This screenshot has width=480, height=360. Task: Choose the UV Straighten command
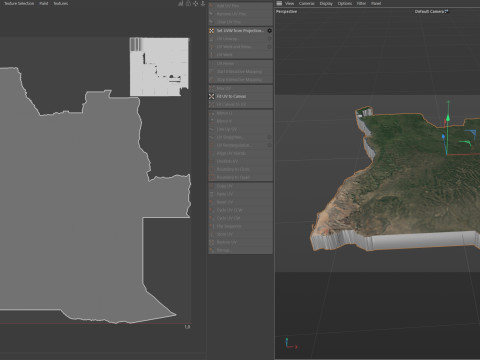(240, 137)
